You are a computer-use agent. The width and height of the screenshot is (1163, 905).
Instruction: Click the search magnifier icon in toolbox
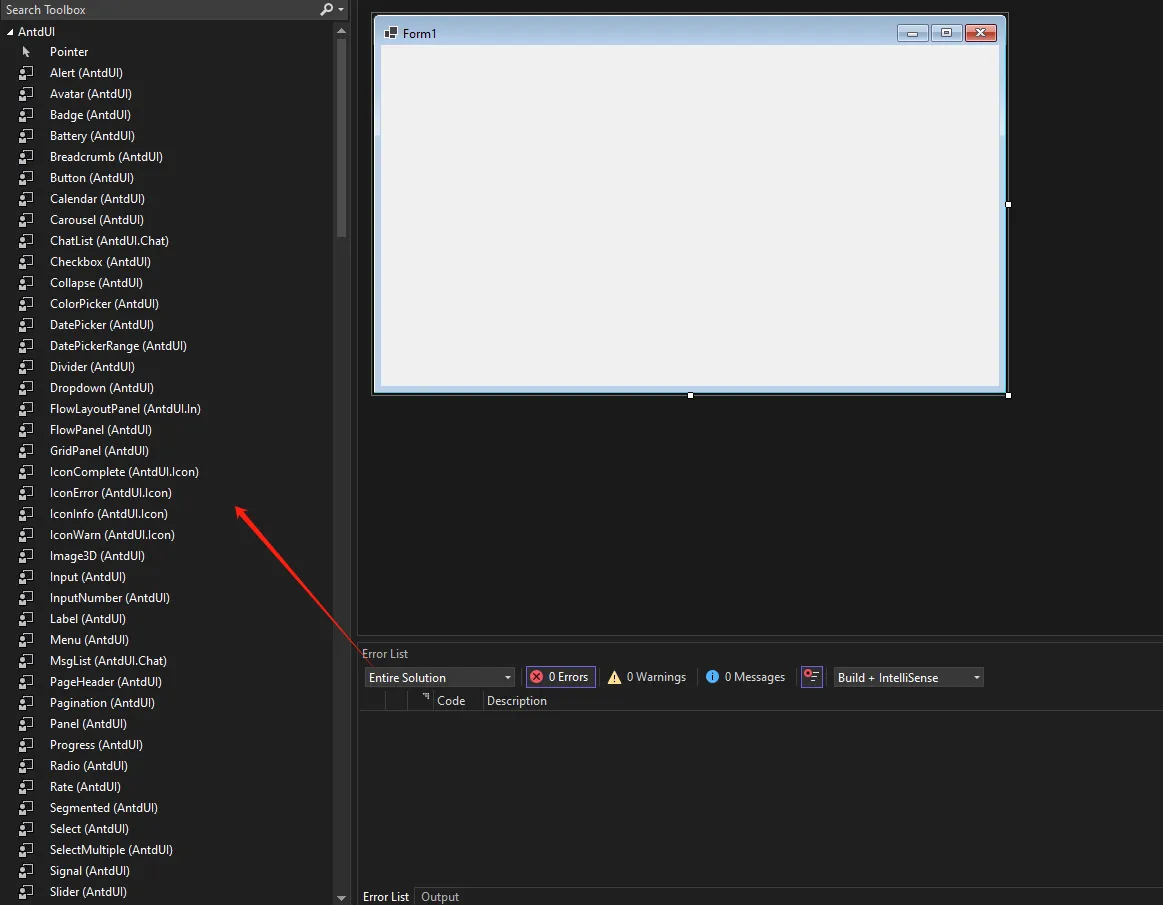pos(327,9)
